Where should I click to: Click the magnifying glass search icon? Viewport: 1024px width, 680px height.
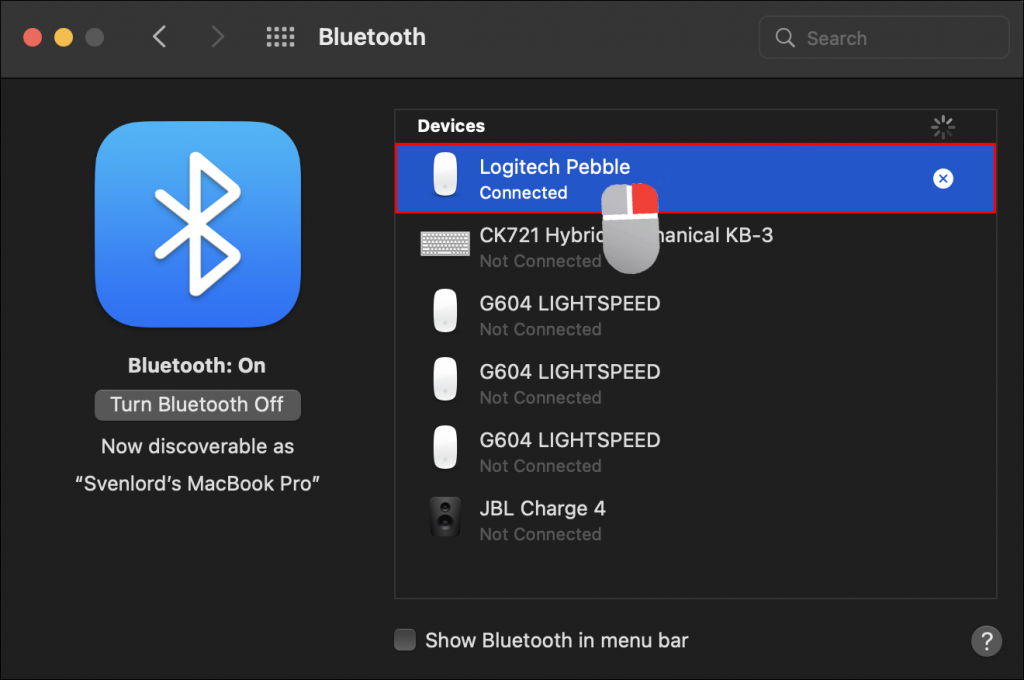pyautogui.click(x=786, y=37)
